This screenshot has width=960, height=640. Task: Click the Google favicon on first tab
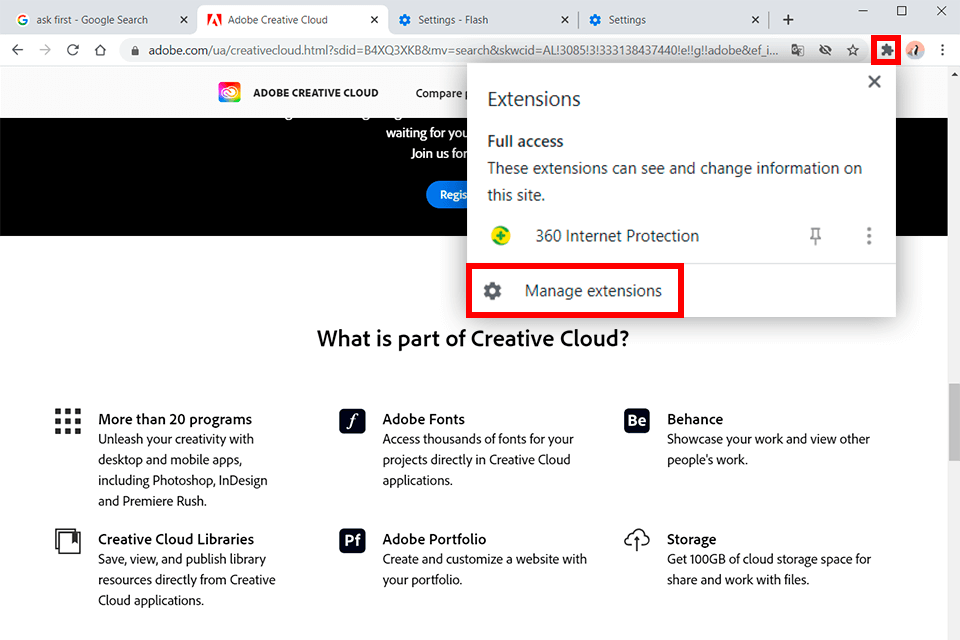pos(23,20)
